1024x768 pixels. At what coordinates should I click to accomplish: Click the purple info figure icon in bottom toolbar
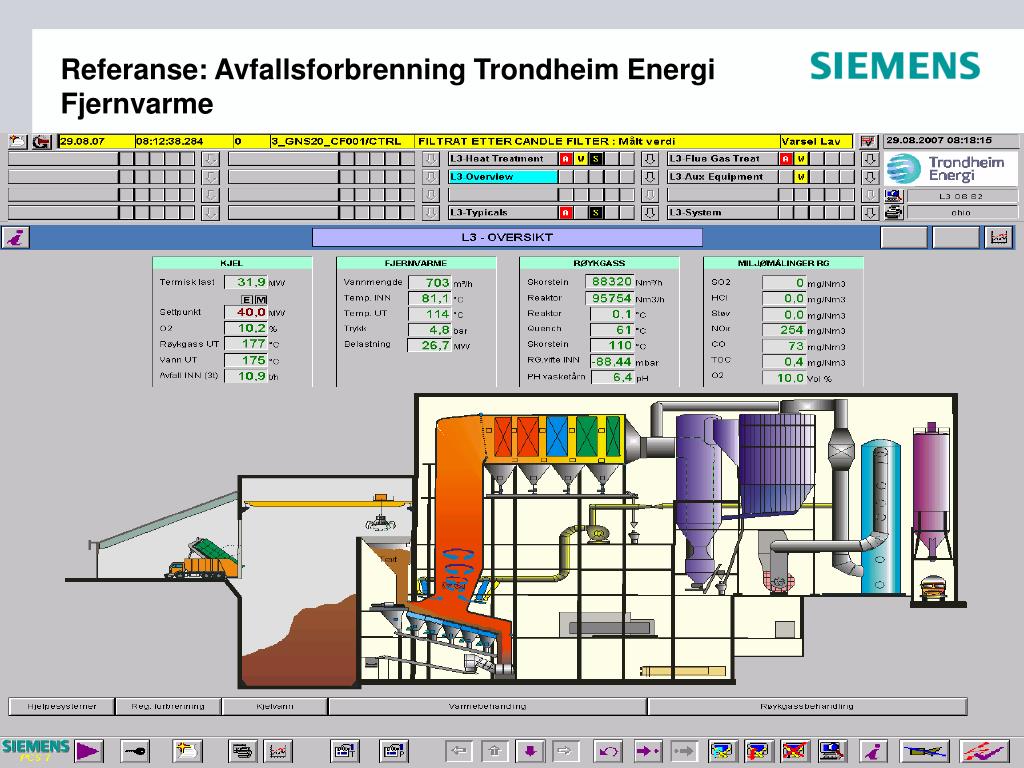(x=873, y=751)
